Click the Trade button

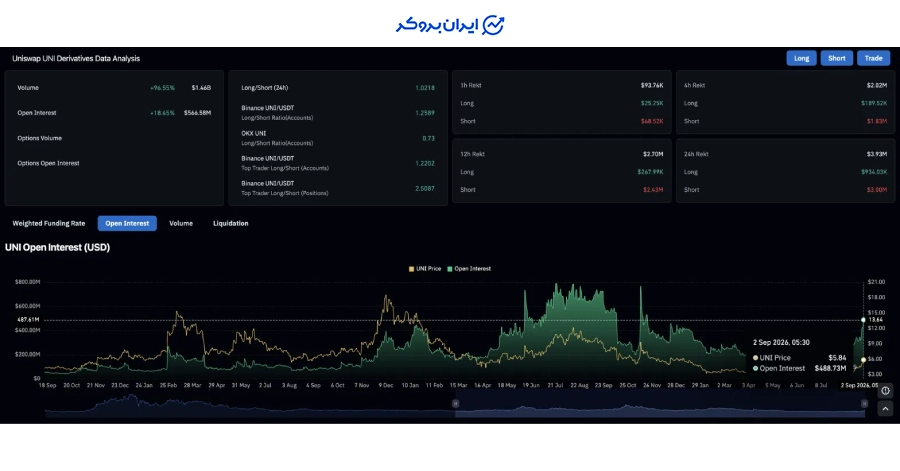click(x=873, y=58)
